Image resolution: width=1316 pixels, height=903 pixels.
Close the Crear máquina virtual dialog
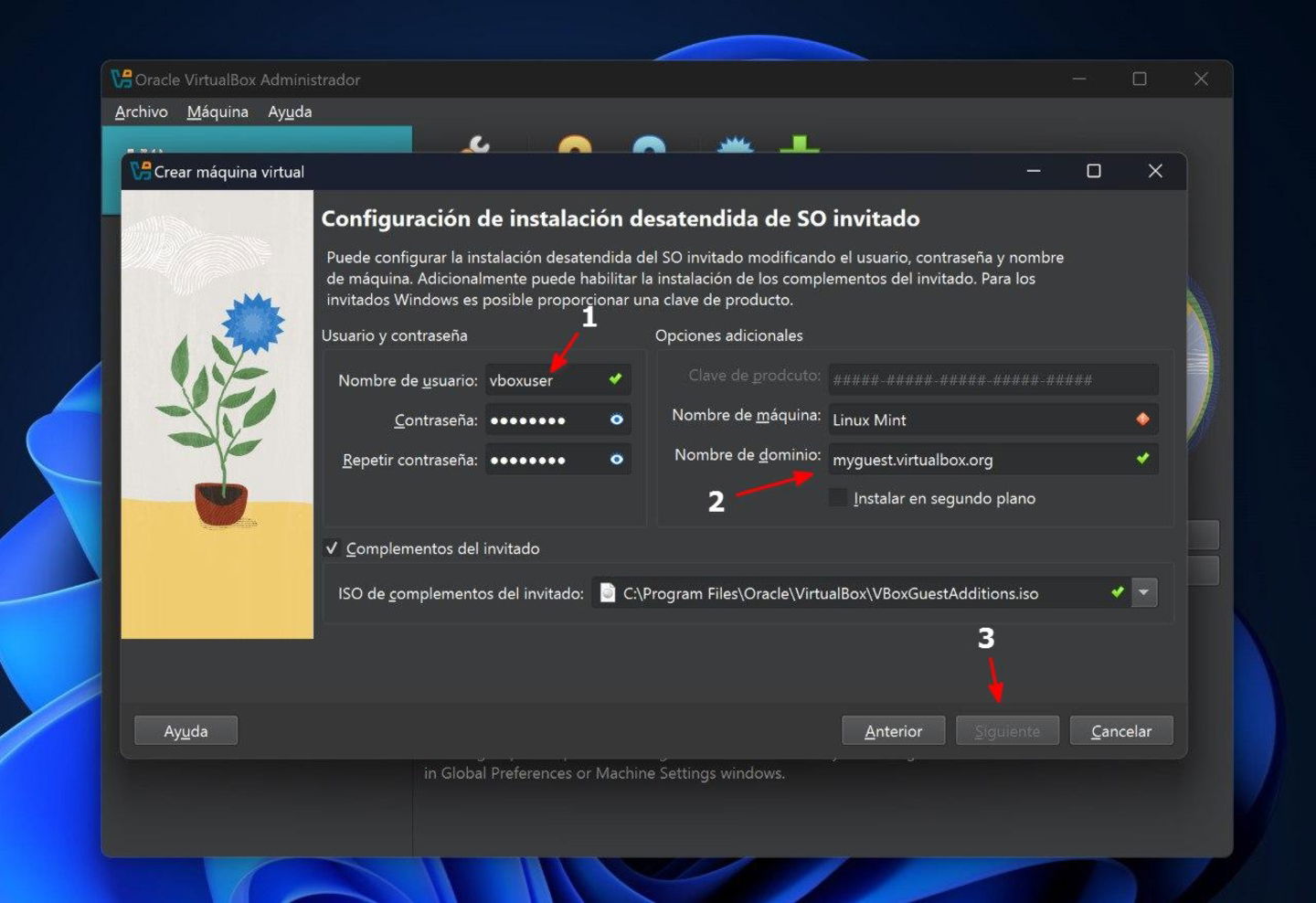[1155, 171]
